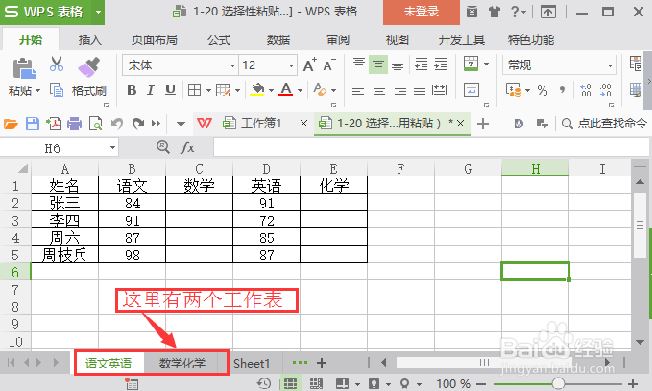Image resolution: width=652 pixels, height=391 pixels.
Task: Click zoom in plus button
Action: [x=633, y=384]
